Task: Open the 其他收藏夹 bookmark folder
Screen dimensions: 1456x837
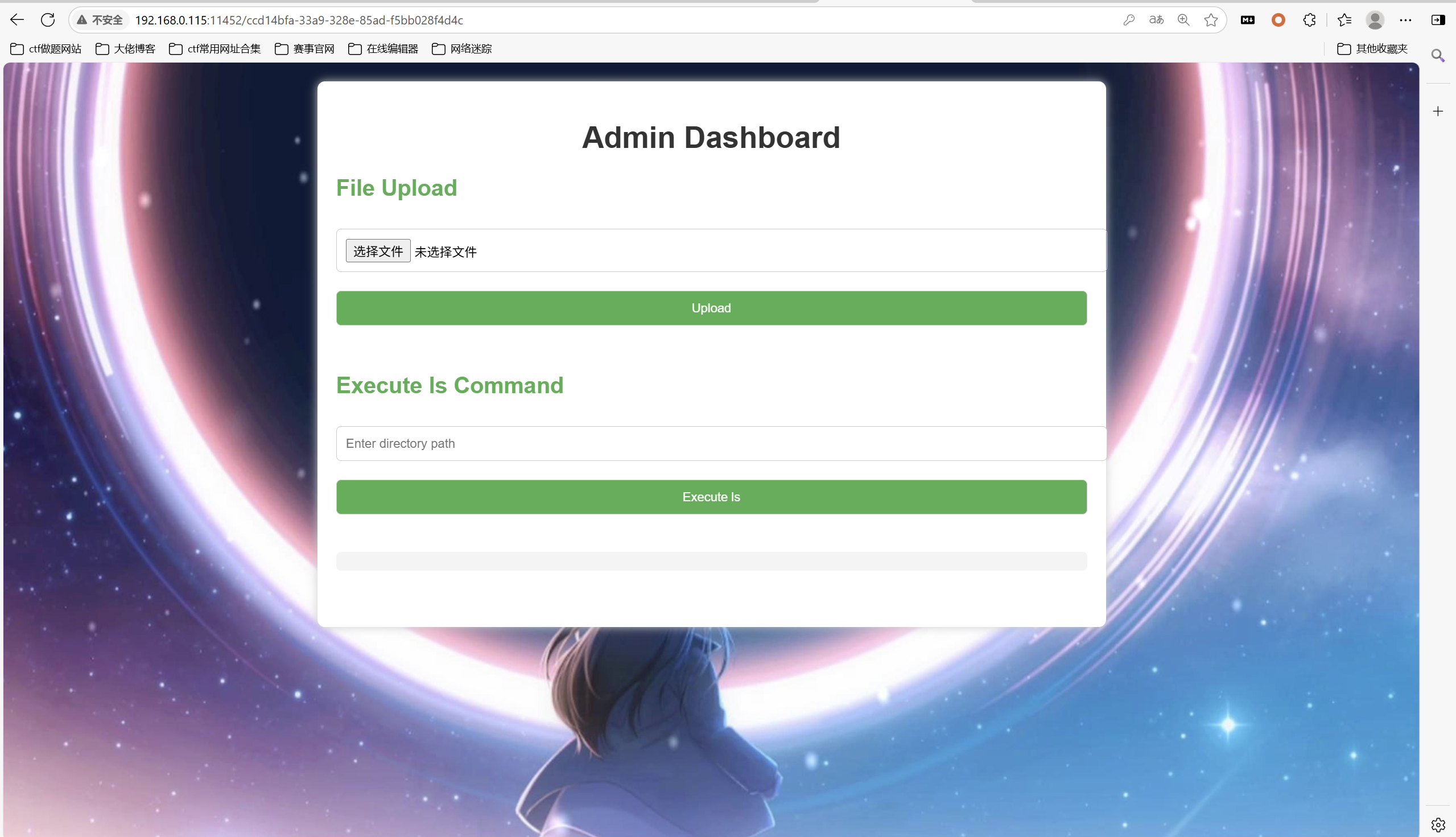Action: click(1373, 49)
